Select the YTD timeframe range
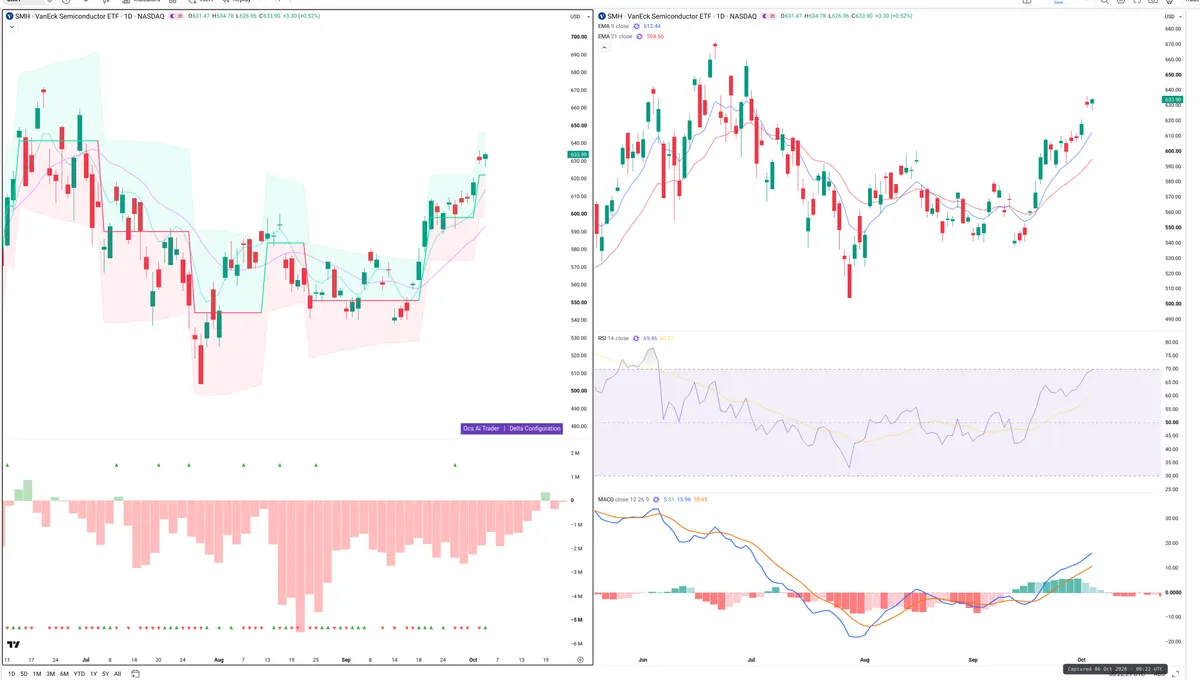This screenshot has width=1200, height=680. coord(79,674)
